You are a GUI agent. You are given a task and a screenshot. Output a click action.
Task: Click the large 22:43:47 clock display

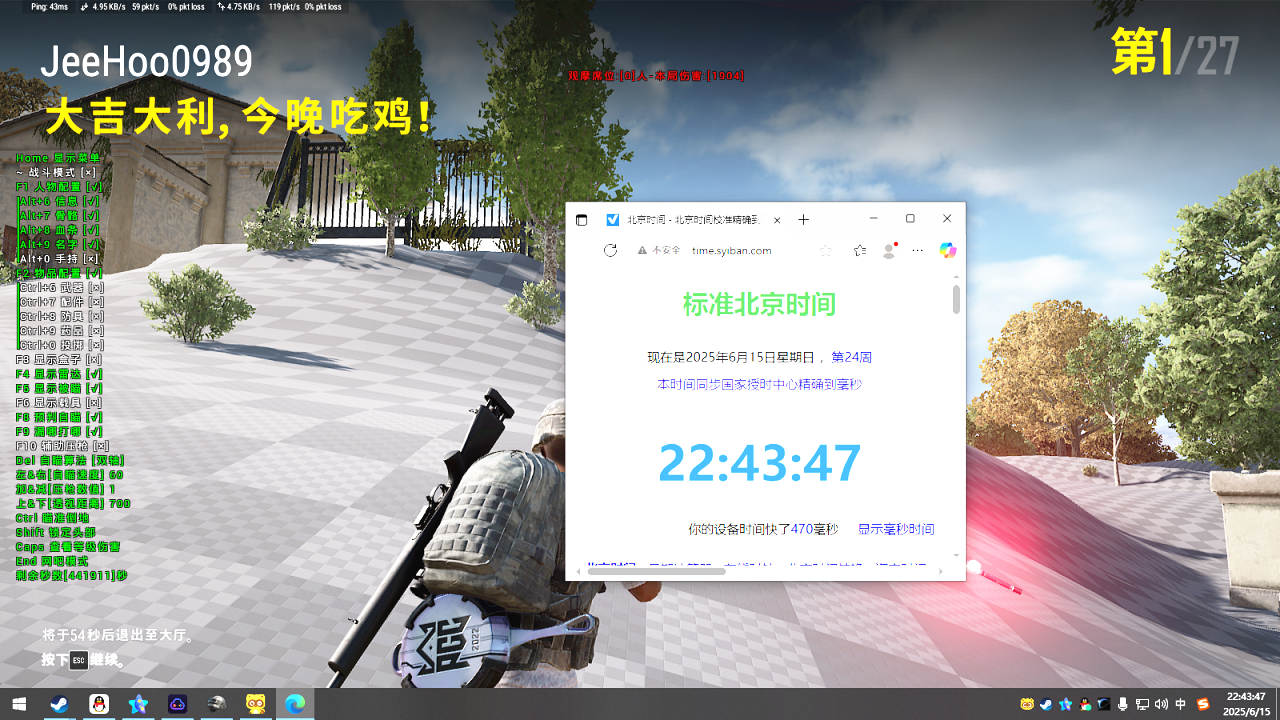tap(759, 462)
